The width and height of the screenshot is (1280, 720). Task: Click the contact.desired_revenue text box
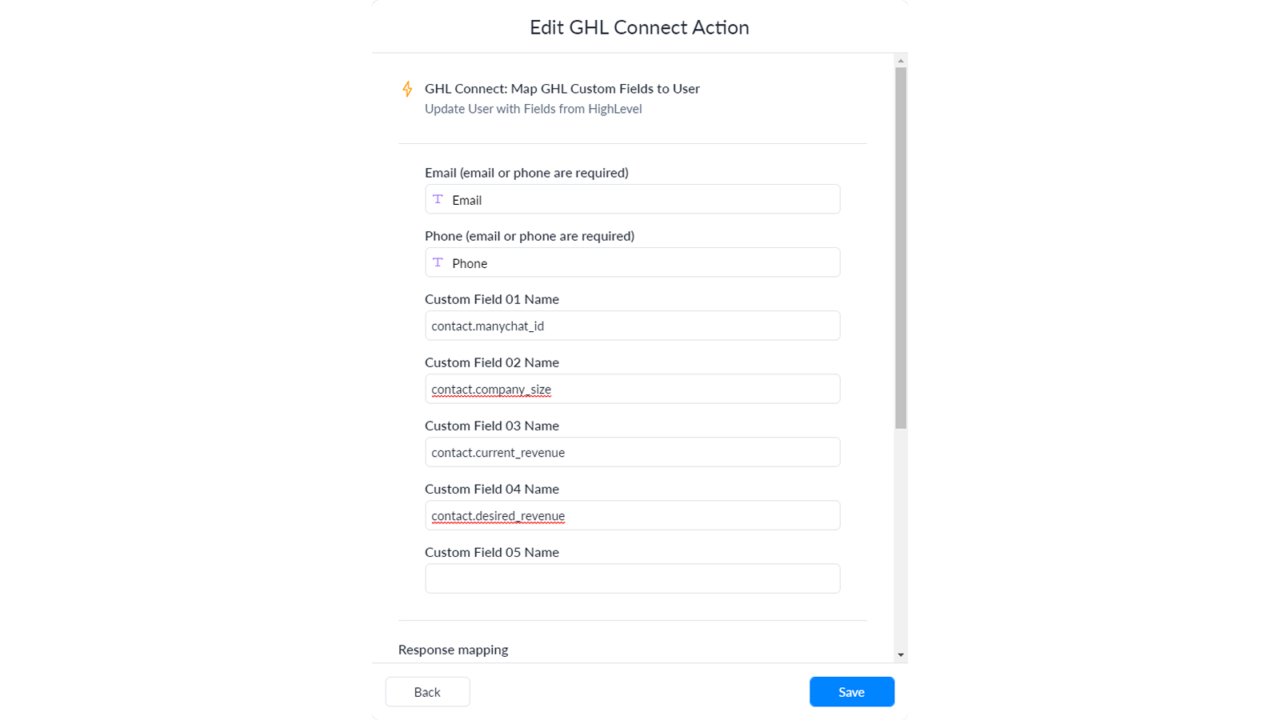pos(632,515)
